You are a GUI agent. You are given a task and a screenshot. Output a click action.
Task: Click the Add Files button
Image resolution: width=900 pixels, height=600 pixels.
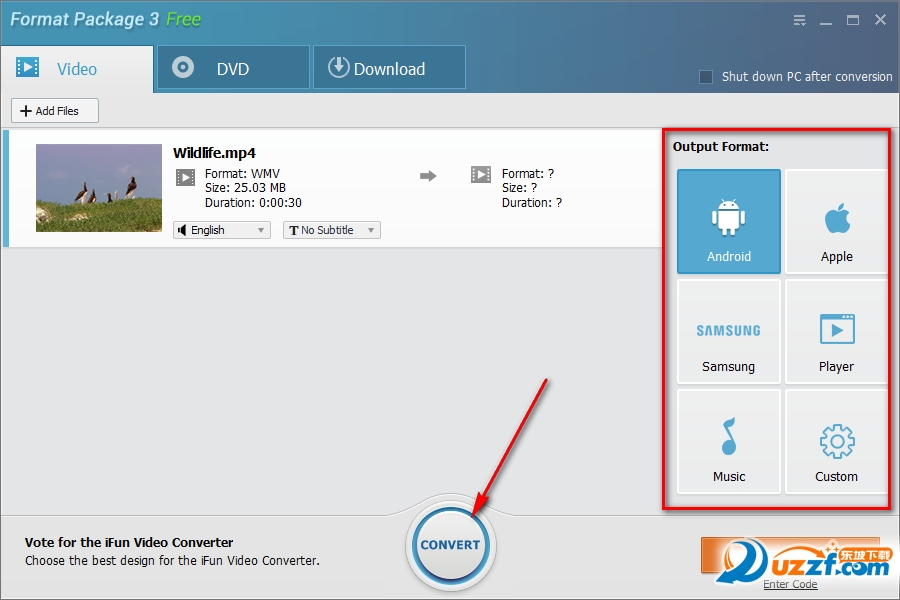55,111
